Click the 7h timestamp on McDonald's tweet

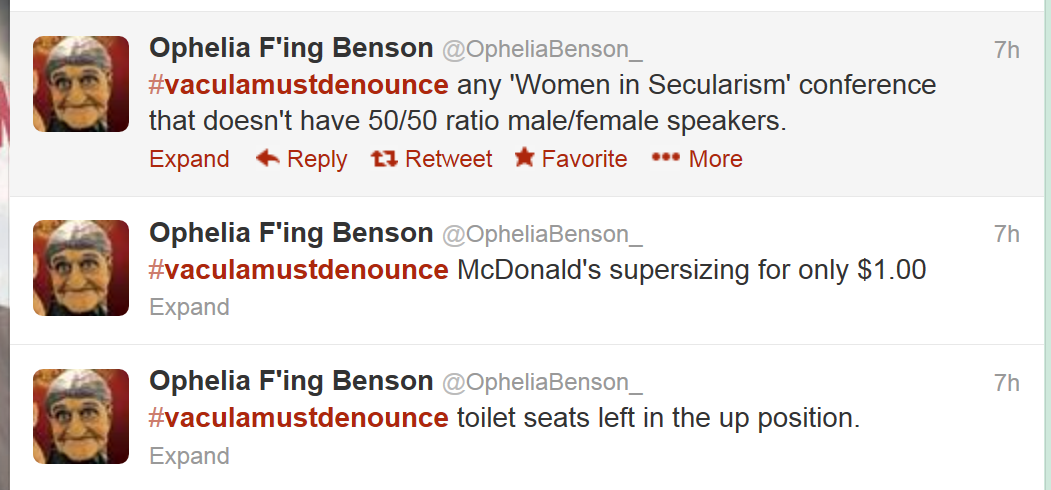(x=1006, y=234)
